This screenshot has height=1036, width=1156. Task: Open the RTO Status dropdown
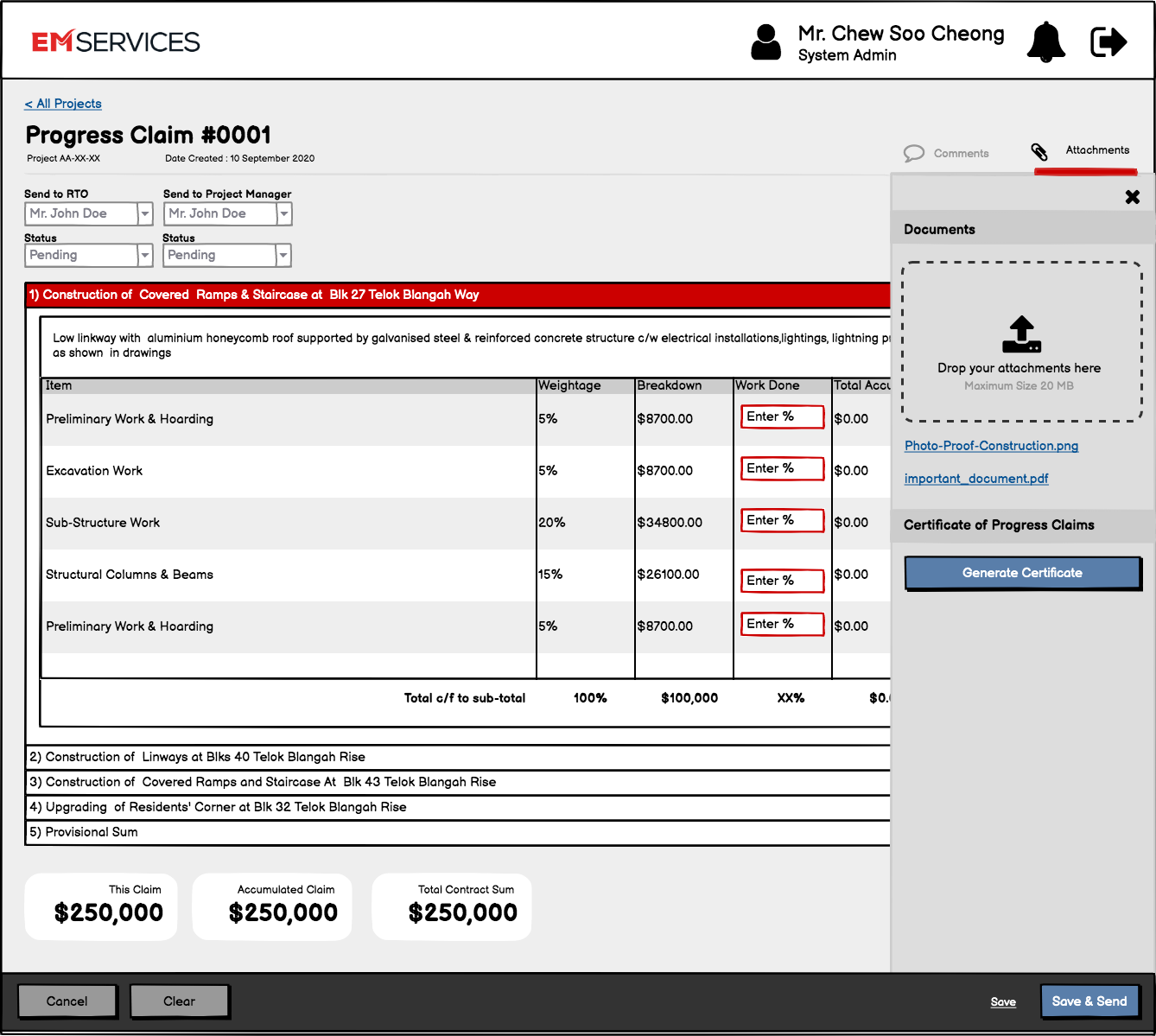89,255
